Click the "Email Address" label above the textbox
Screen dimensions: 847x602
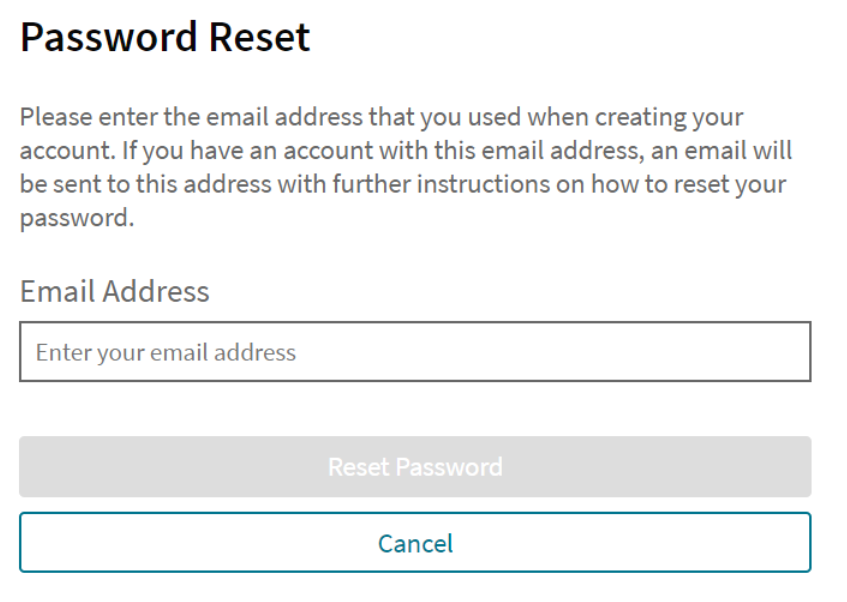[114, 291]
